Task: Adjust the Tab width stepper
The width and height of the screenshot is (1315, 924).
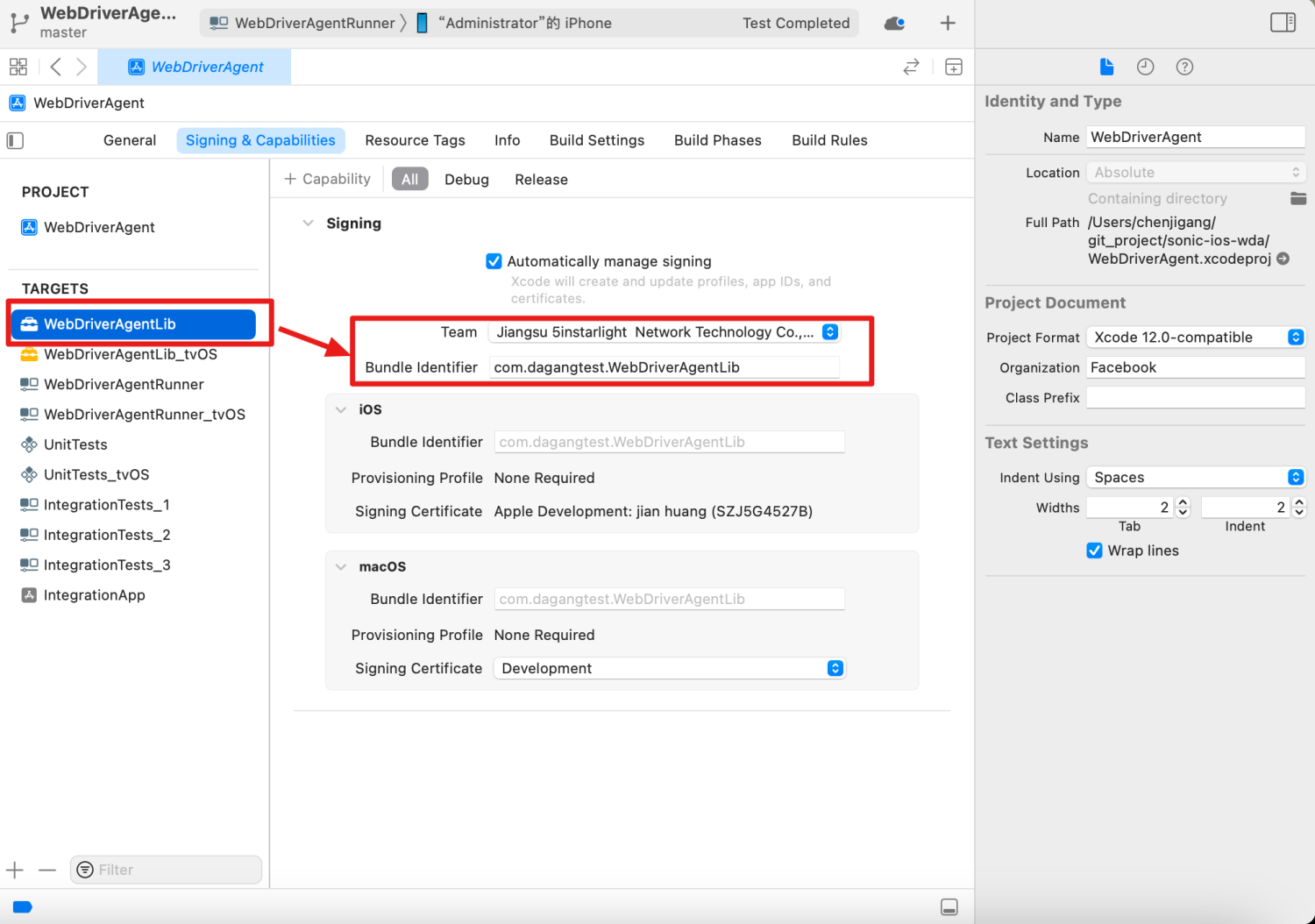Action: tap(1183, 508)
